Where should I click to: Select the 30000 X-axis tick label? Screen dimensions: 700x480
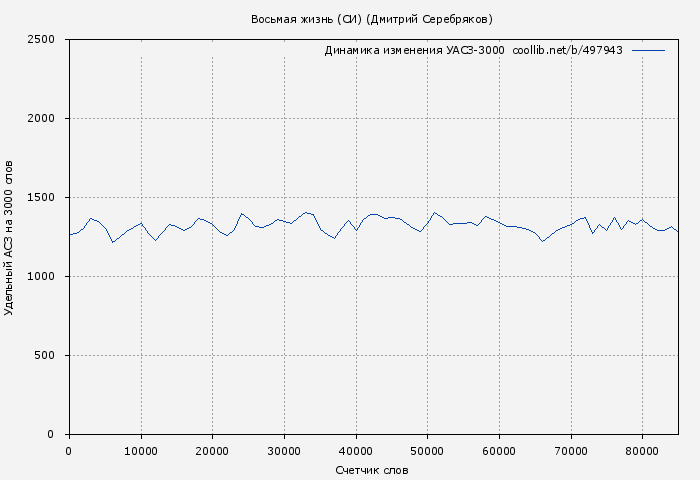click(x=284, y=452)
